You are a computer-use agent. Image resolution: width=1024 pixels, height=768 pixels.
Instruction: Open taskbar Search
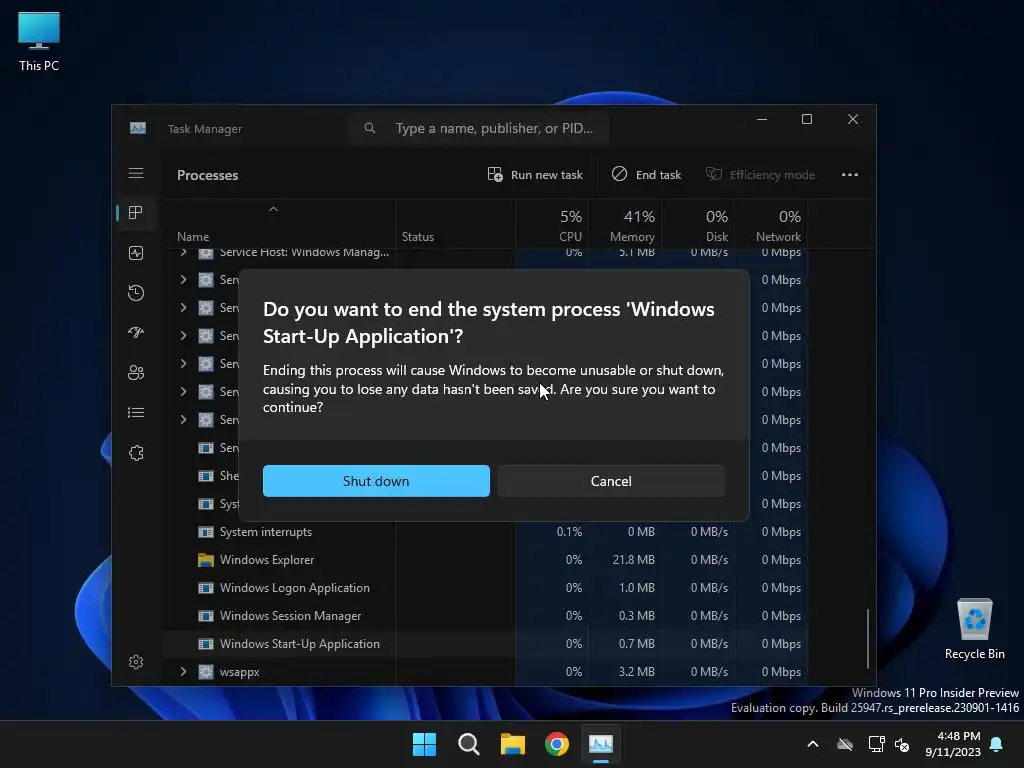pos(469,744)
